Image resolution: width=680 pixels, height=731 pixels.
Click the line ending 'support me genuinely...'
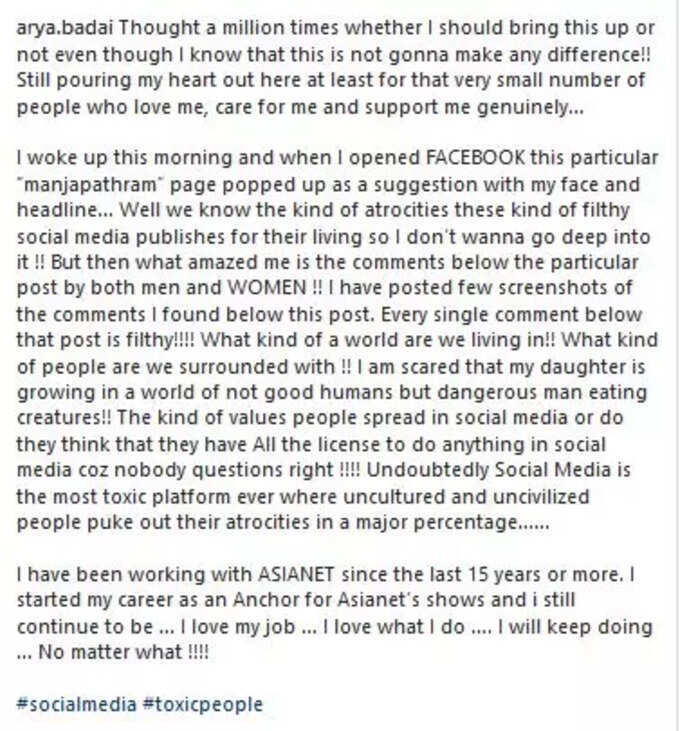pyautogui.click(x=300, y=107)
